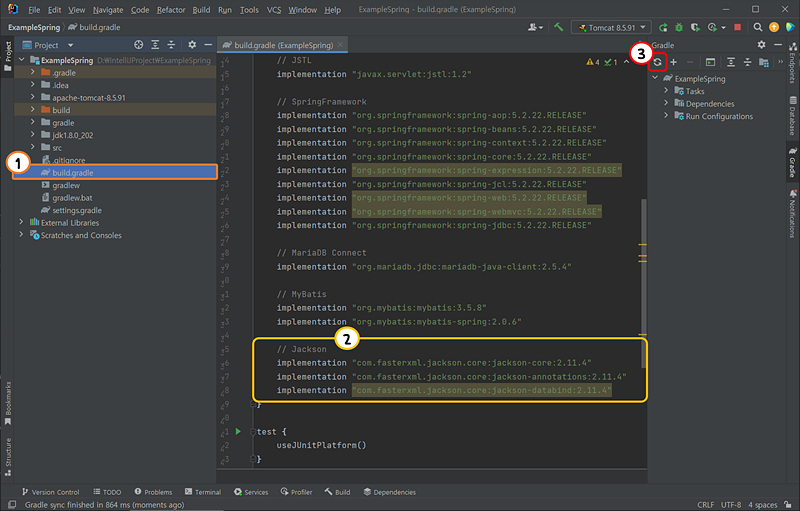The width and height of the screenshot is (800, 511).
Task: Expand the src folder
Action: point(33,147)
